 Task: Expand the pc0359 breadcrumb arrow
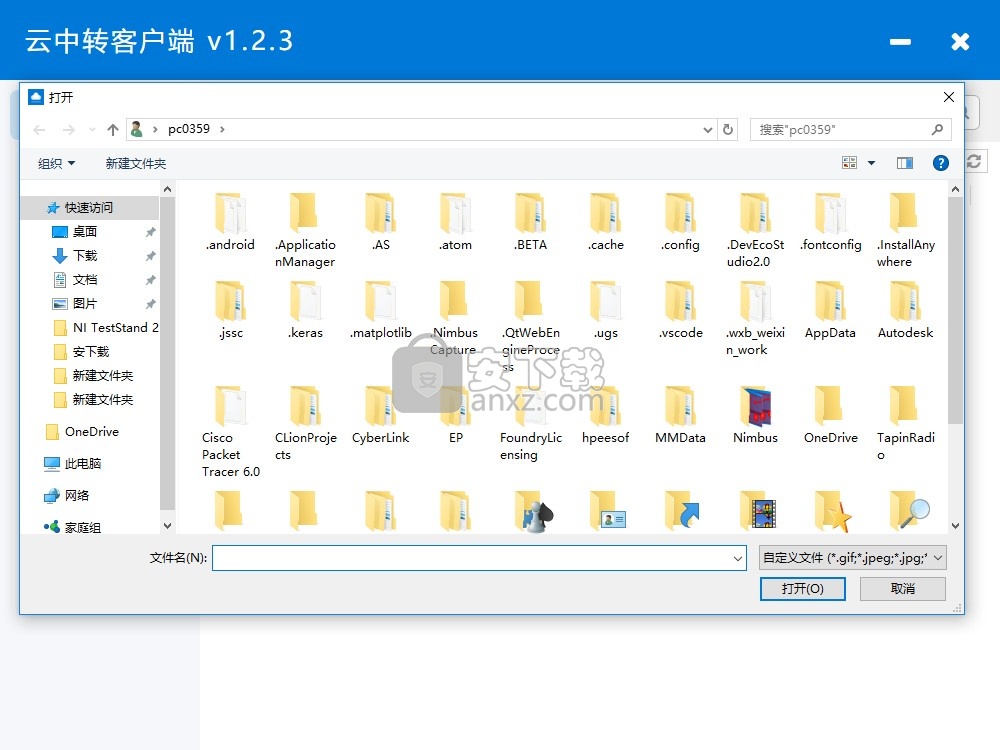click(x=222, y=129)
